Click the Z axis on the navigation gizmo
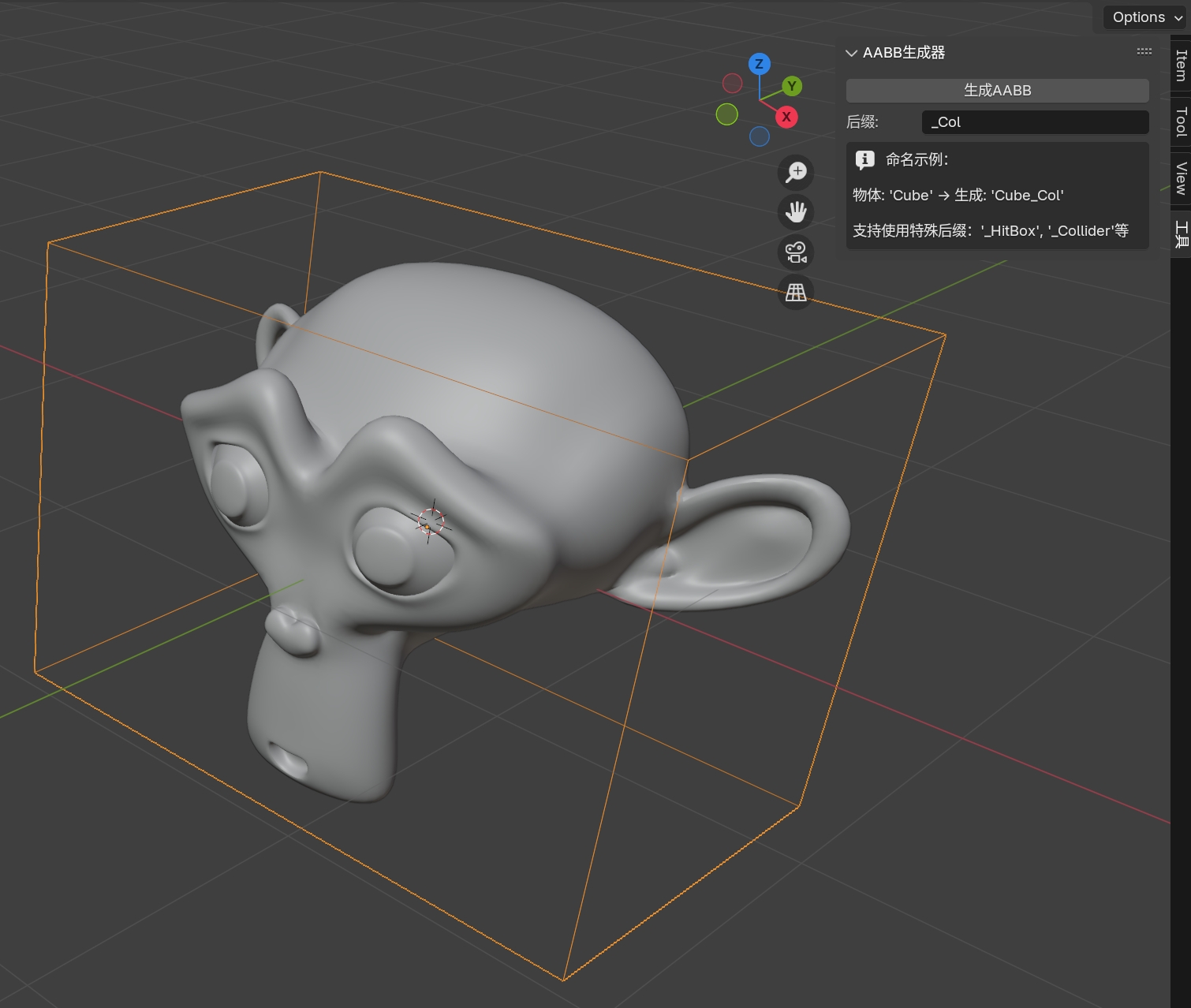 click(x=758, y=65)
